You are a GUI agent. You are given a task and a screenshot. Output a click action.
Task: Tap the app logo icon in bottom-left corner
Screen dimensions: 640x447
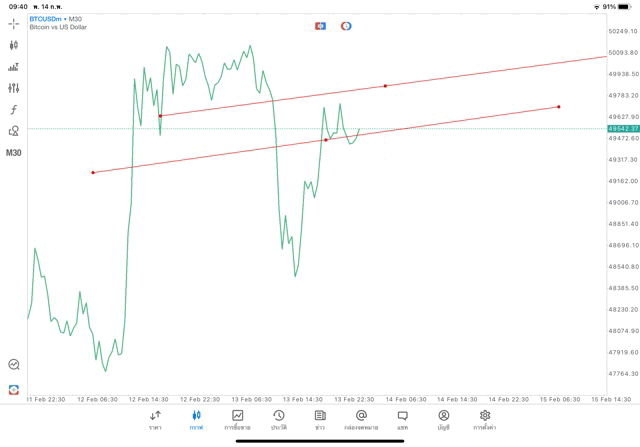tap(14, 389)
